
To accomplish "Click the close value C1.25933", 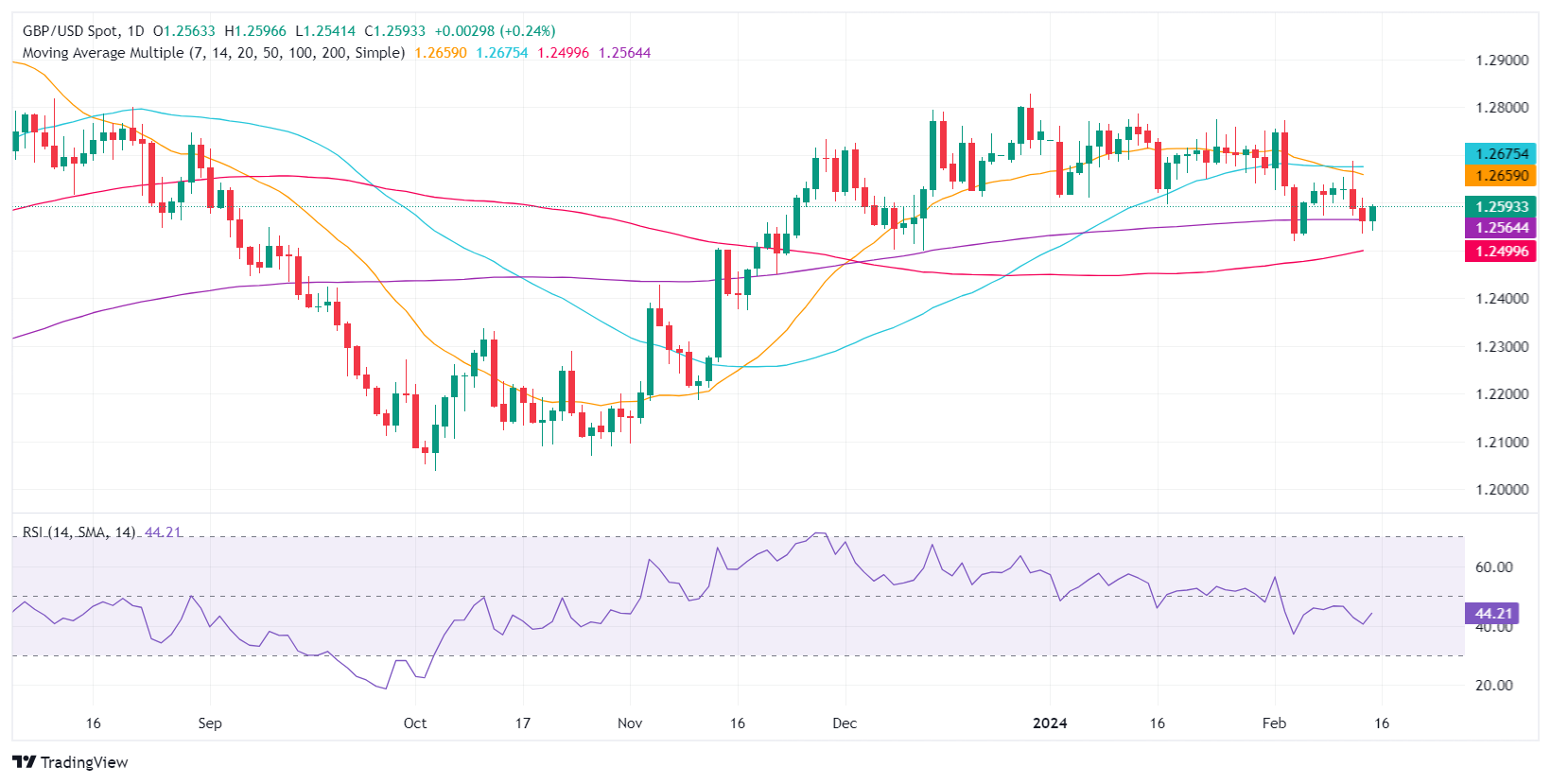I will (395, 31).
